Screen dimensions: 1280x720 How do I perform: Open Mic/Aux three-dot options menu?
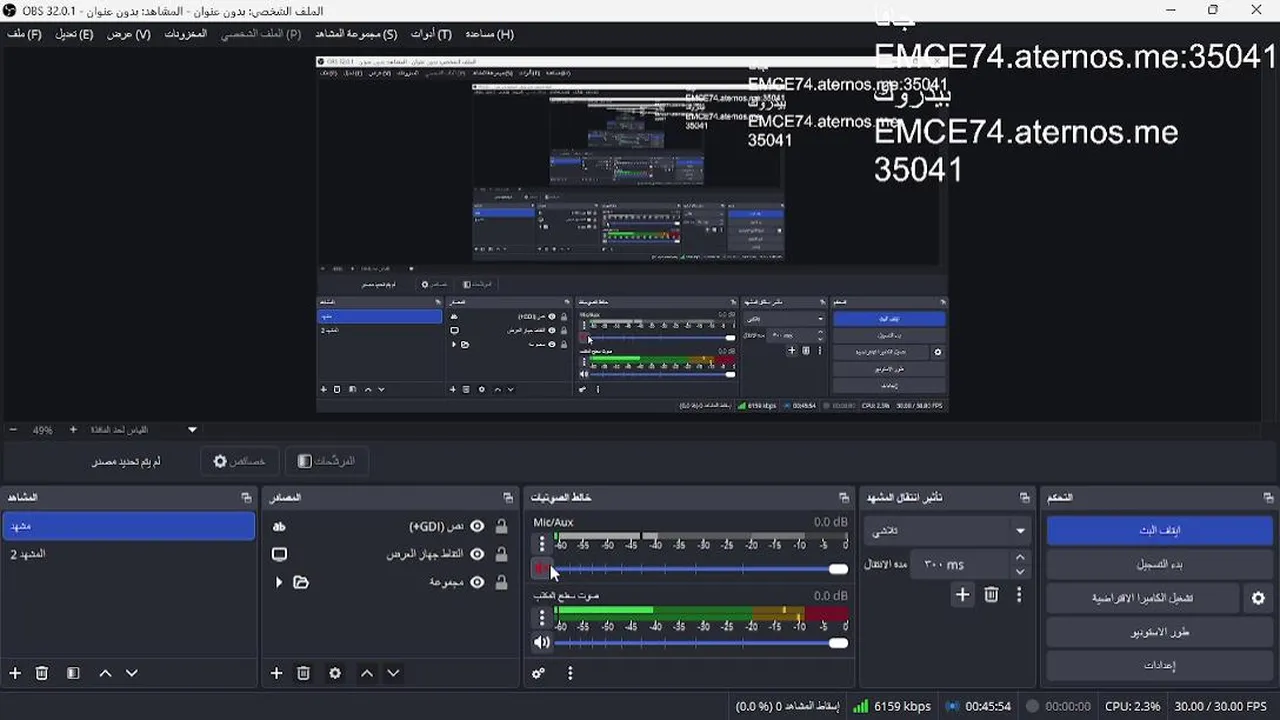coord(542,544)
